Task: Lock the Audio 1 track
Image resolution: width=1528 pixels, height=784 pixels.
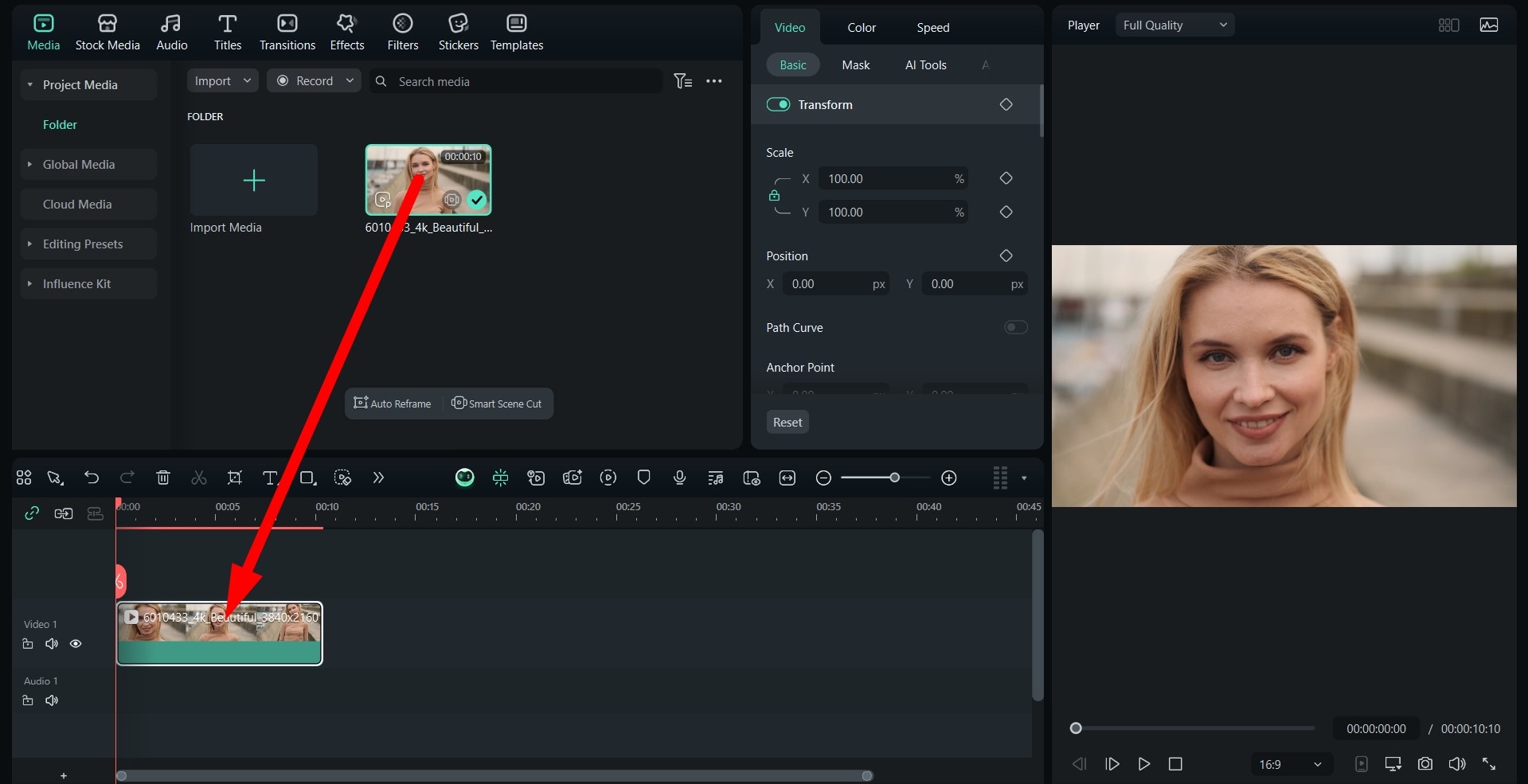Action: 28,700
